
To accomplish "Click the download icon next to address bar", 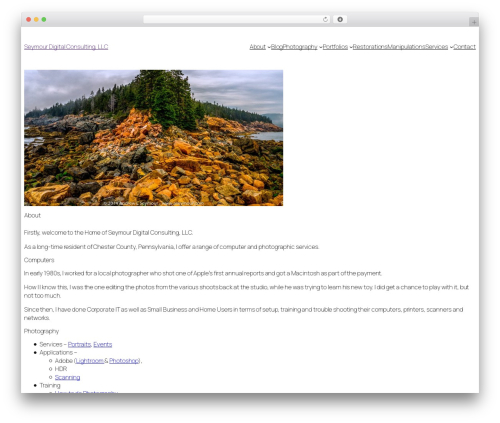I will click(x=340, y=19).
